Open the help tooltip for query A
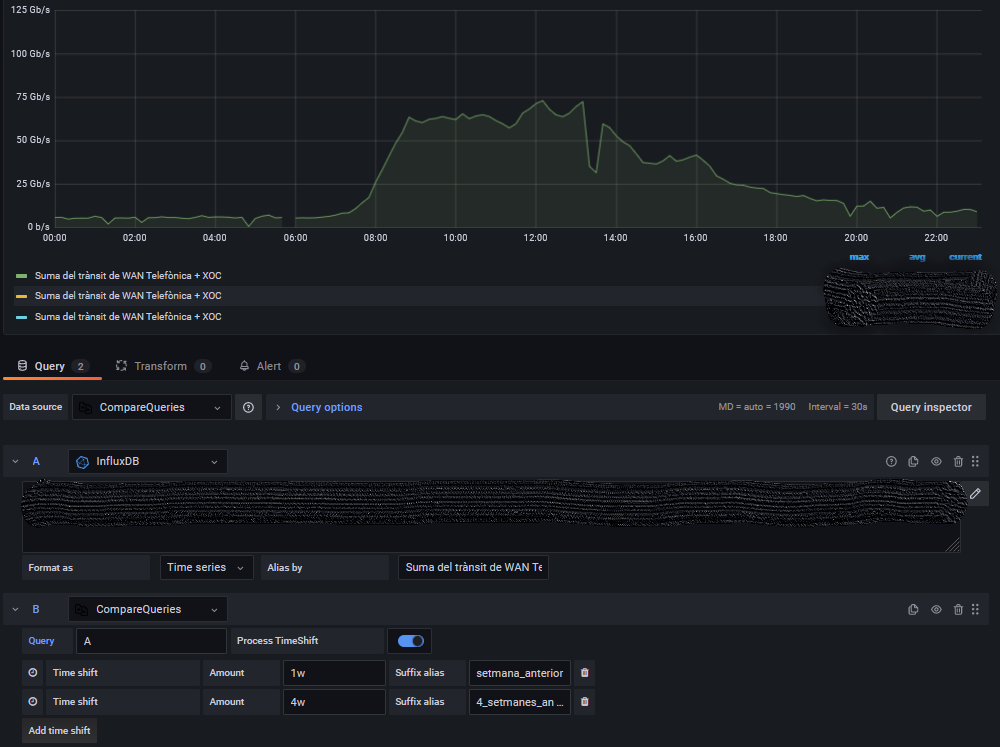Screen dimensions: 1000x747 tap(891, 461)
